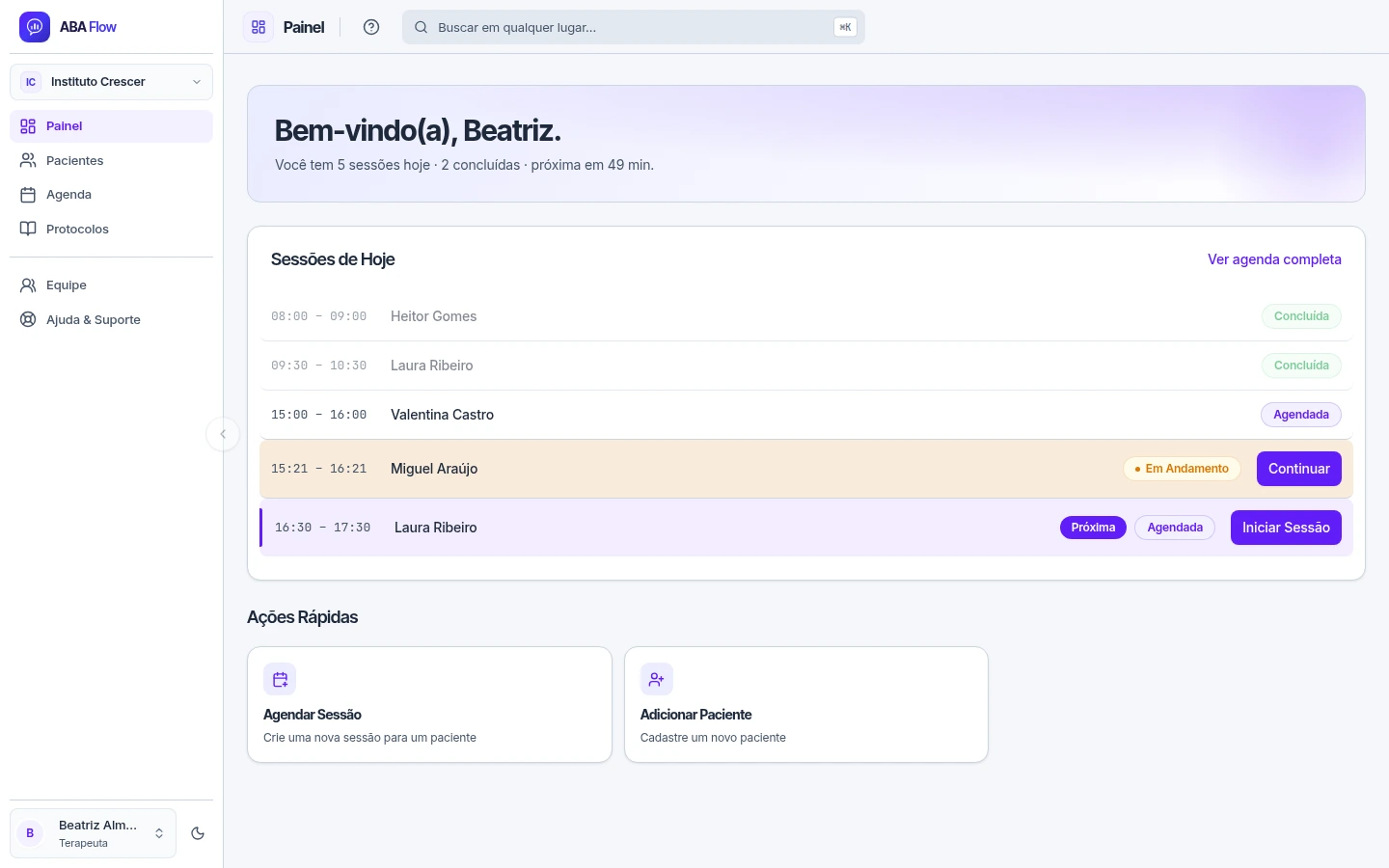Toggle dark mode with the moon icon
The width and height of the screenshot is (1389, 868).
[198, 833]
